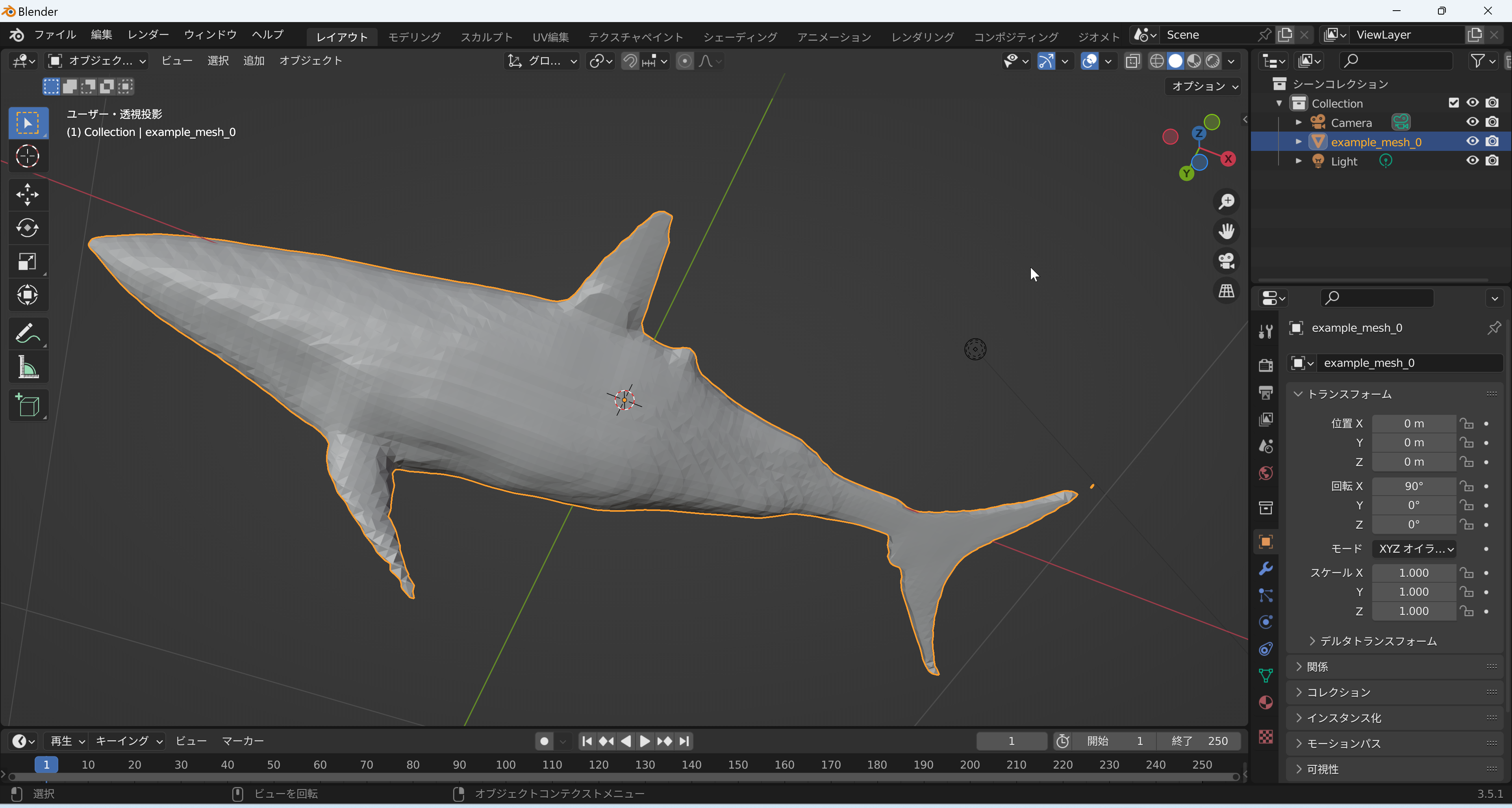Open the キーイング popover in timeline
Screen dimensions: 1512x808
coord(128,741)
